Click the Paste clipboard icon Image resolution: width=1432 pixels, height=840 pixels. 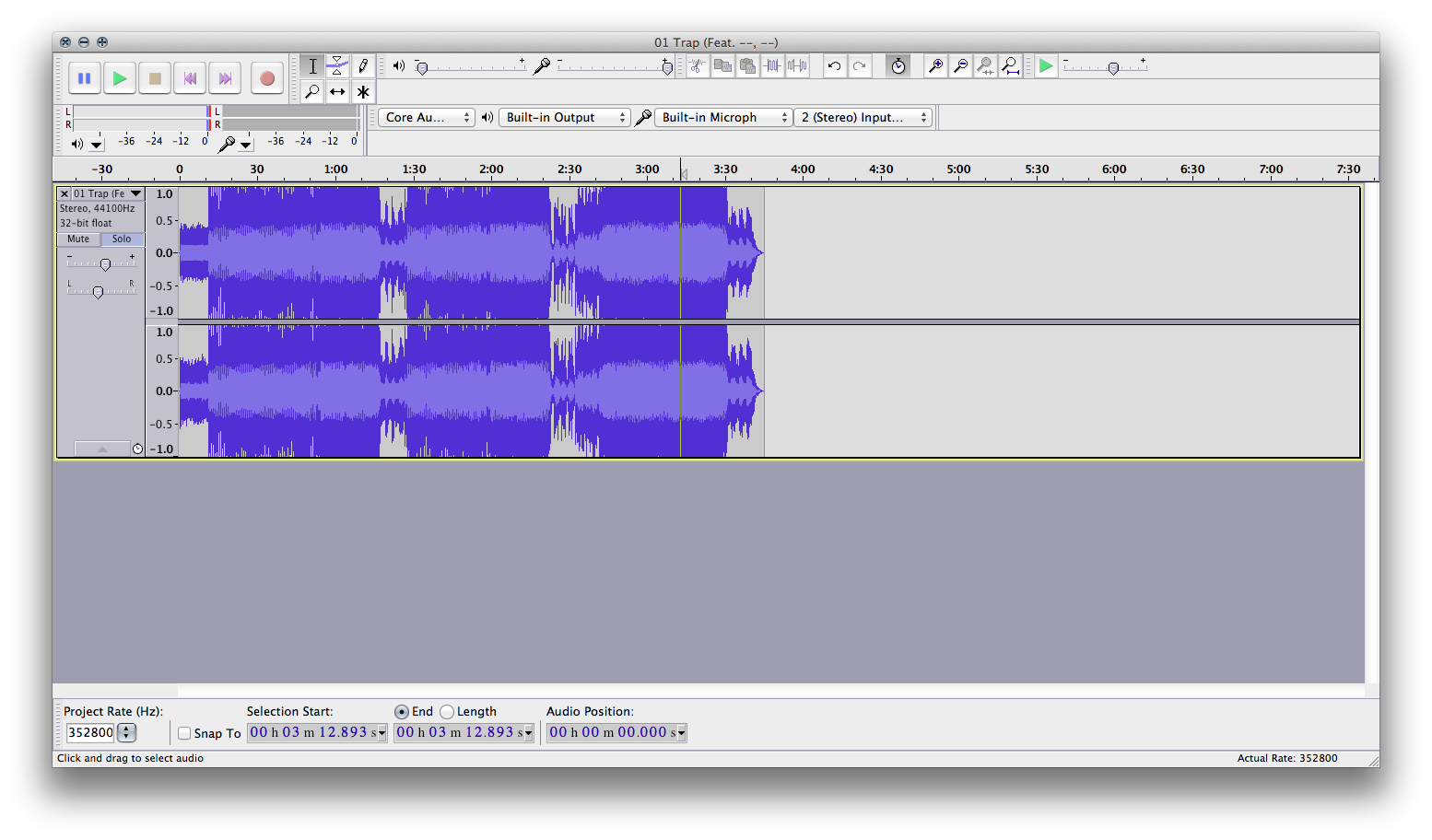[747, 66]
